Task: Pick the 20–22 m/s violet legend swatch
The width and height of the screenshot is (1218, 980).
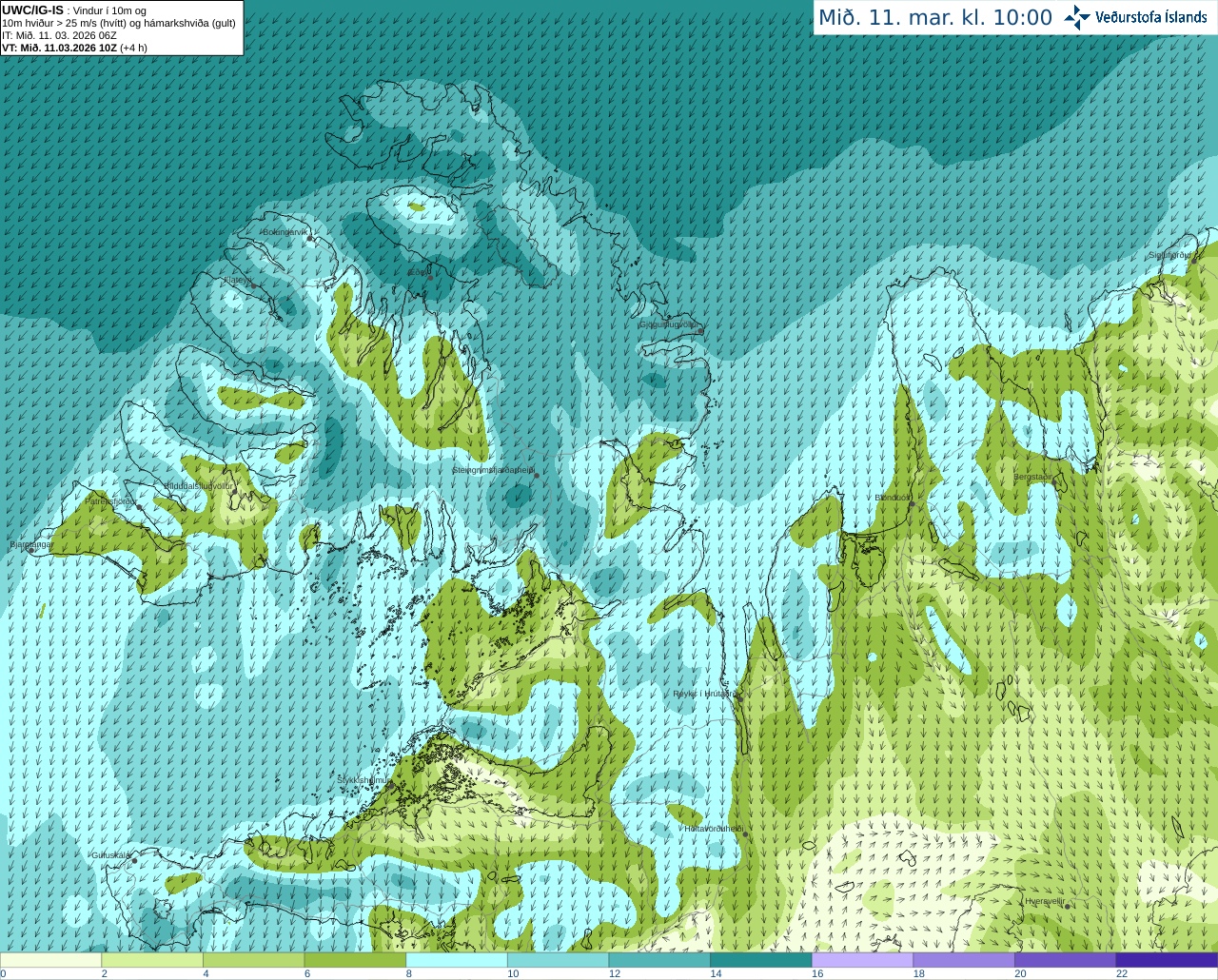Action: pyautogui.click(x=1066, y=960)
